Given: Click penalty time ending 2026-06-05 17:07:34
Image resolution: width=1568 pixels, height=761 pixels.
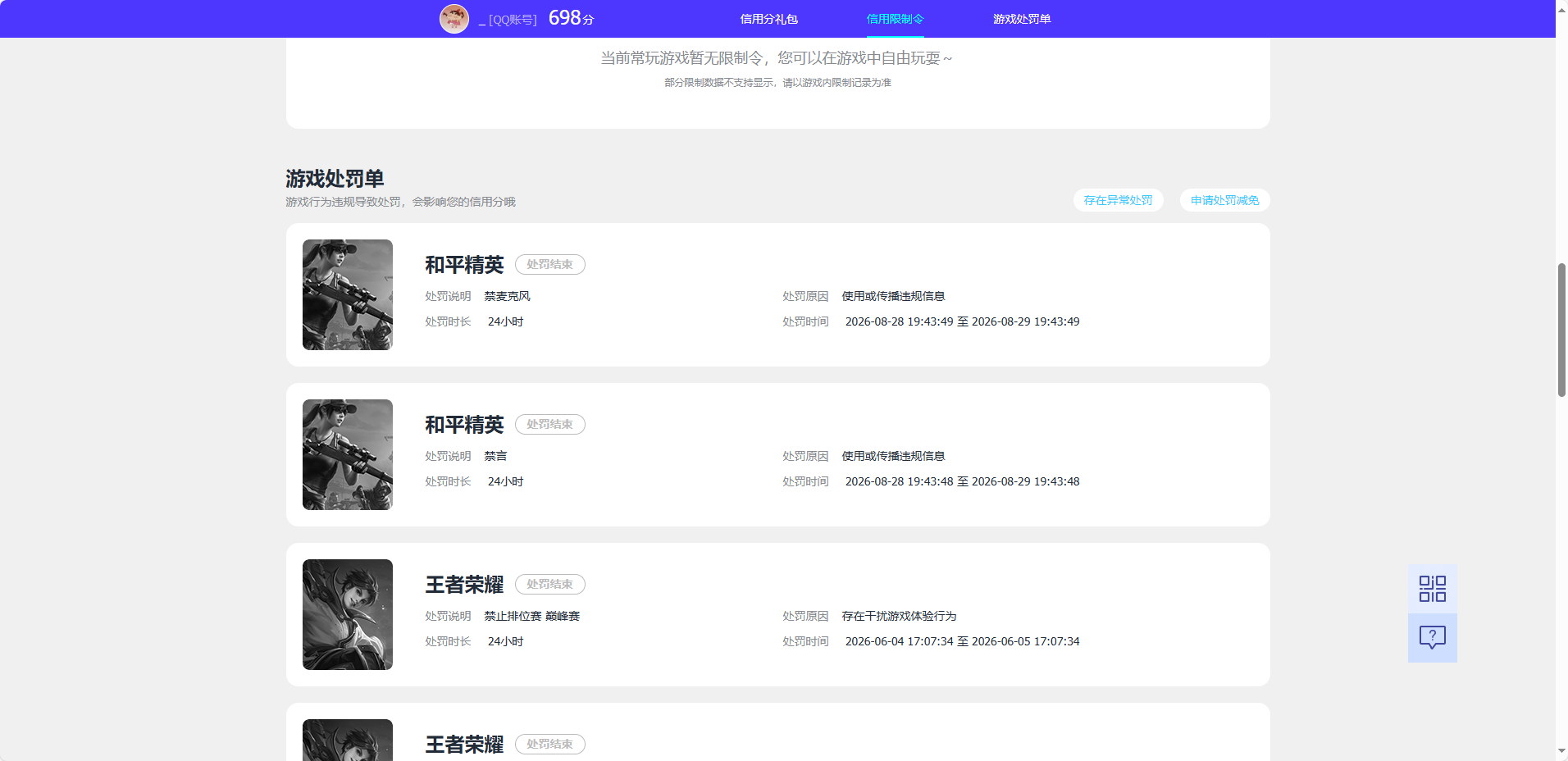Looking at the screenshot, I should (962, 641).
